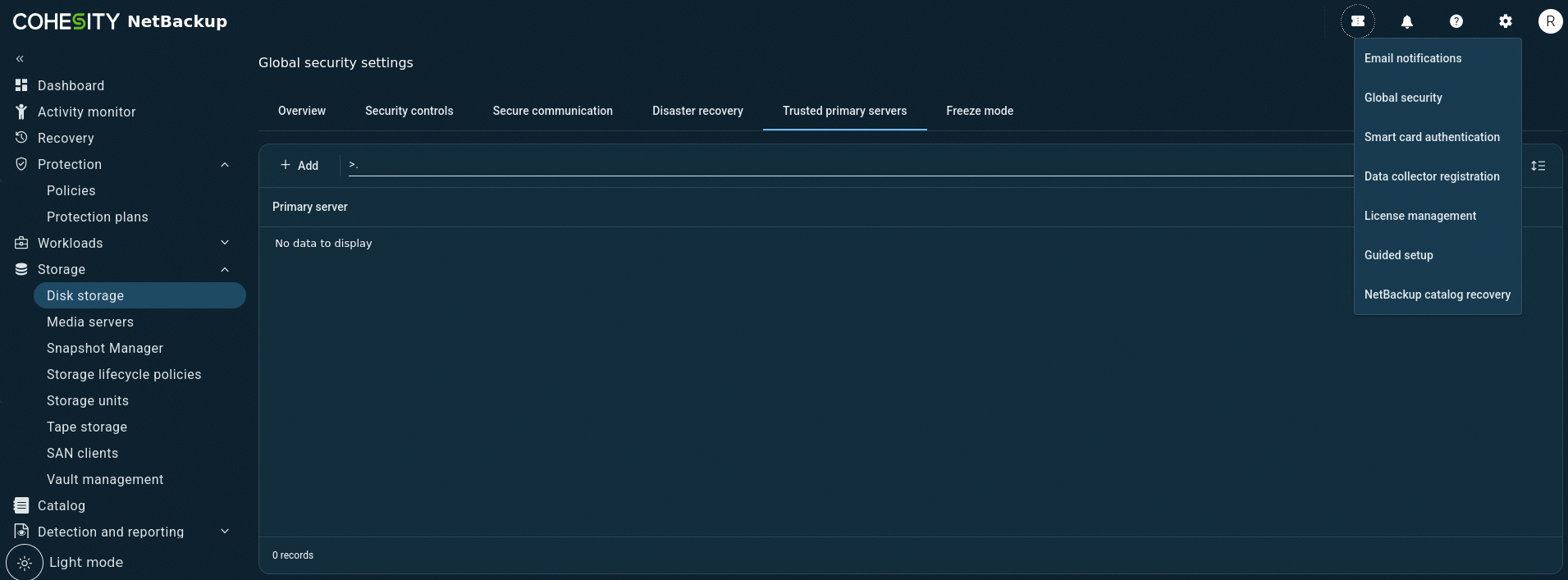1568x580 pixels.
Task: Open the Activity monitor page
Action: 87,112
